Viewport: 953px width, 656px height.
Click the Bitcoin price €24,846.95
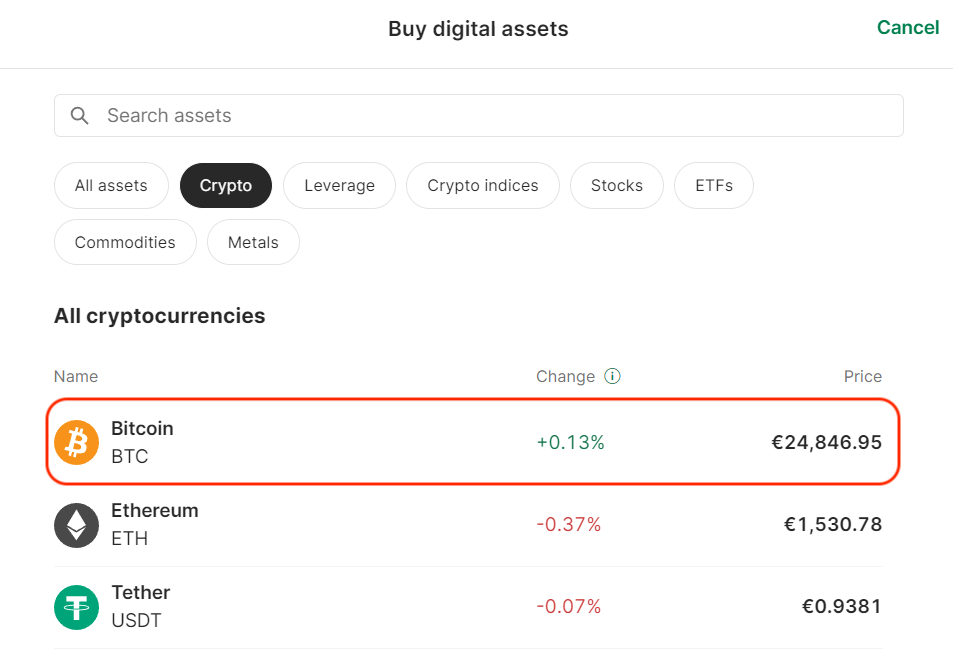coord(826,442)
